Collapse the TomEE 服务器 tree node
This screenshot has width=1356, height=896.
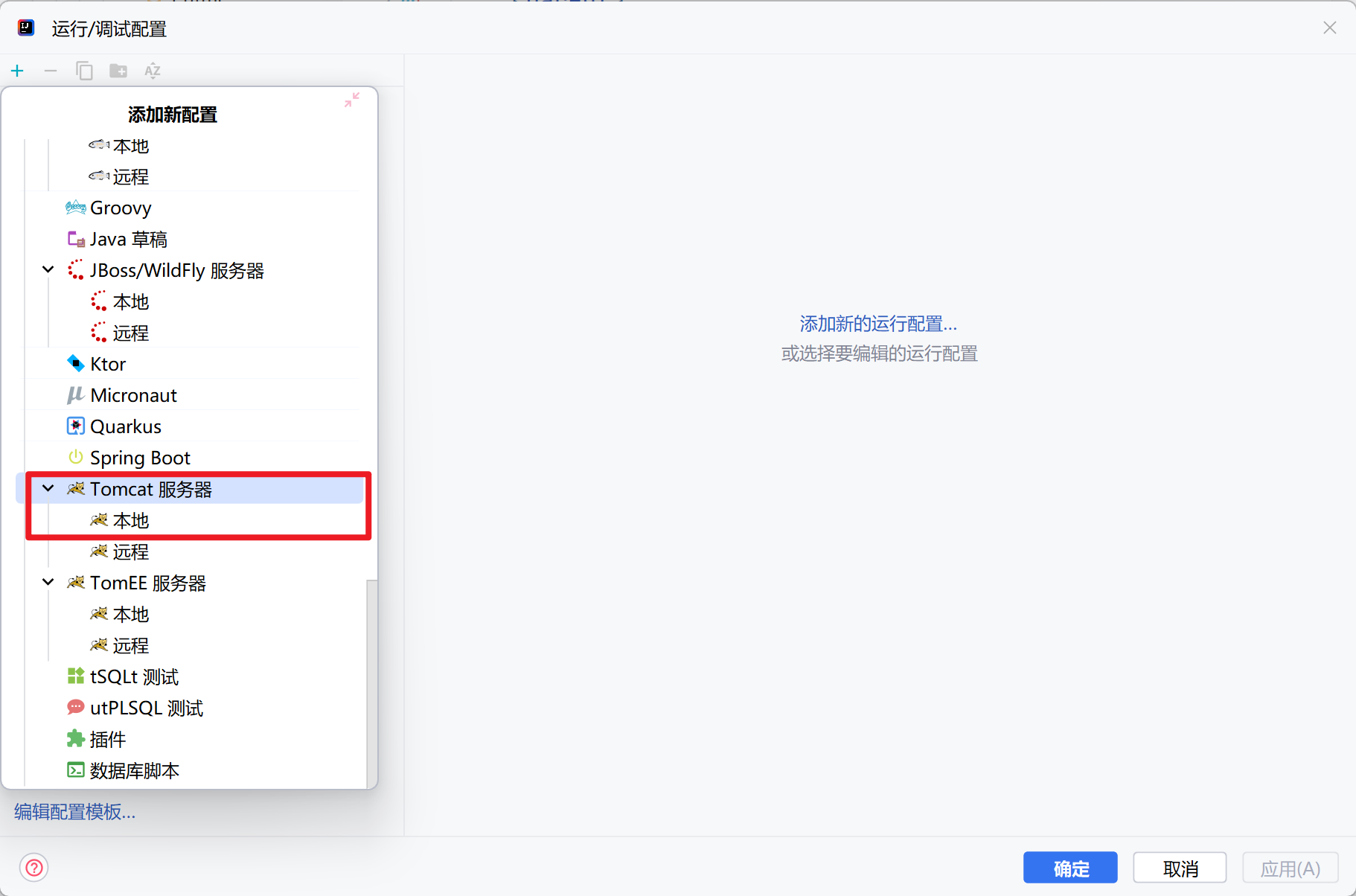[x=48, y=583]
